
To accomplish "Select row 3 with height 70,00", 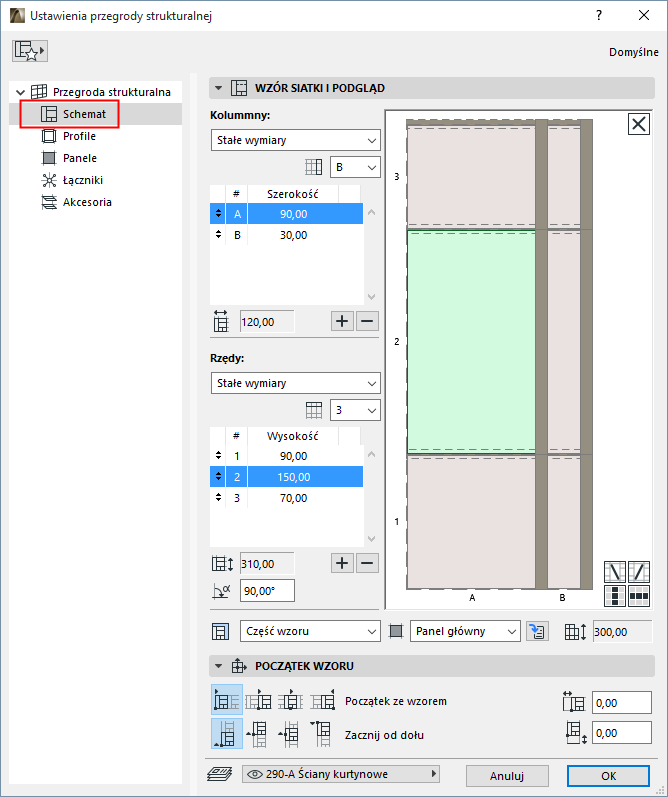I will 286,498.
